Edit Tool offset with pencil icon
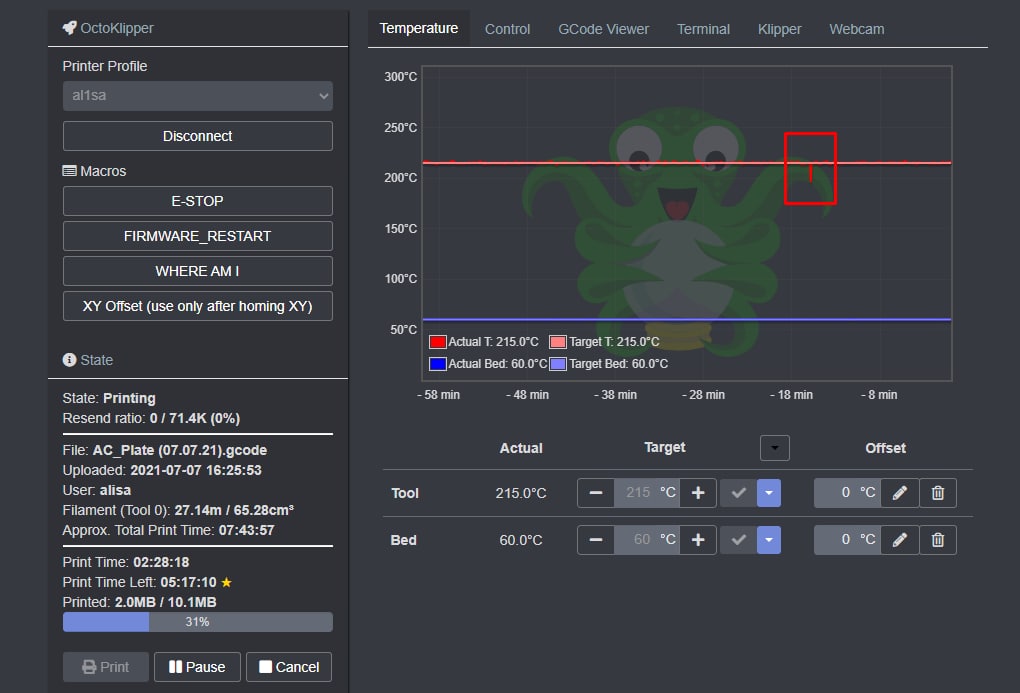1020x693 pixels. tap(900, 493)
